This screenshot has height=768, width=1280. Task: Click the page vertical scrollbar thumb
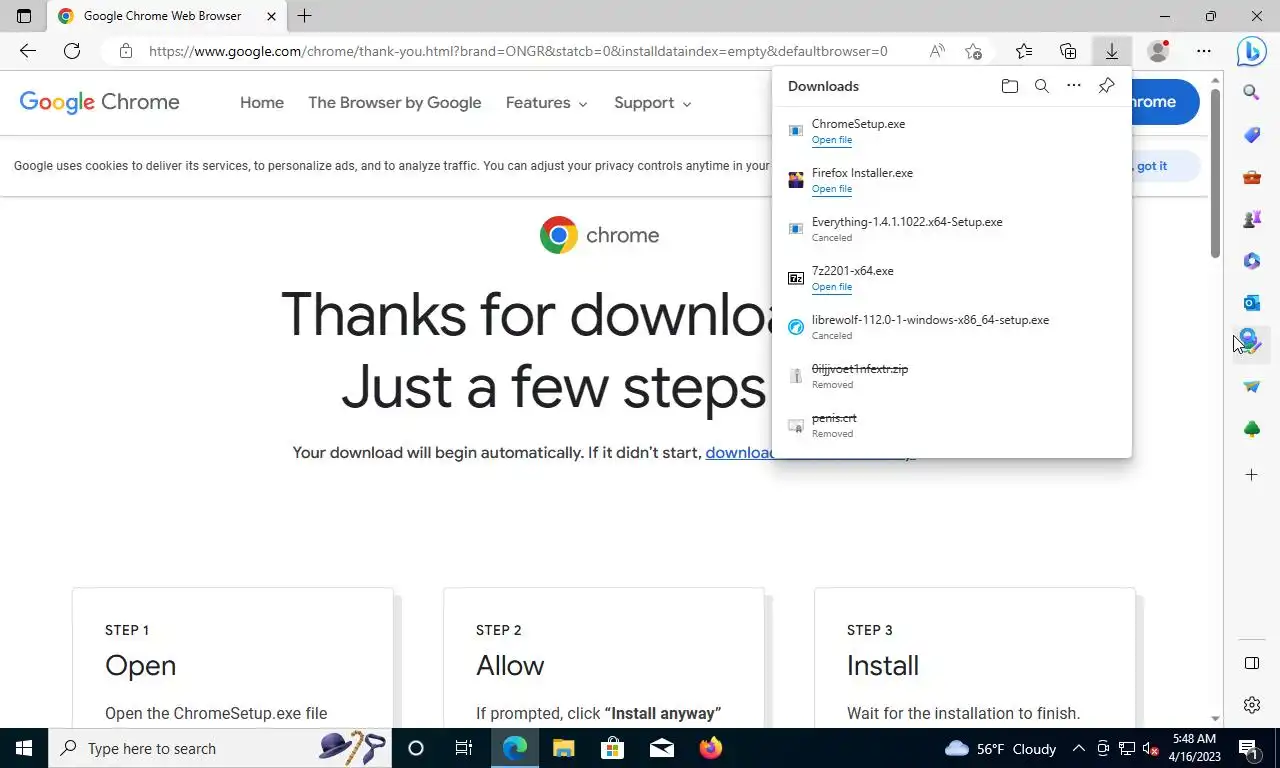(1215, 173)
